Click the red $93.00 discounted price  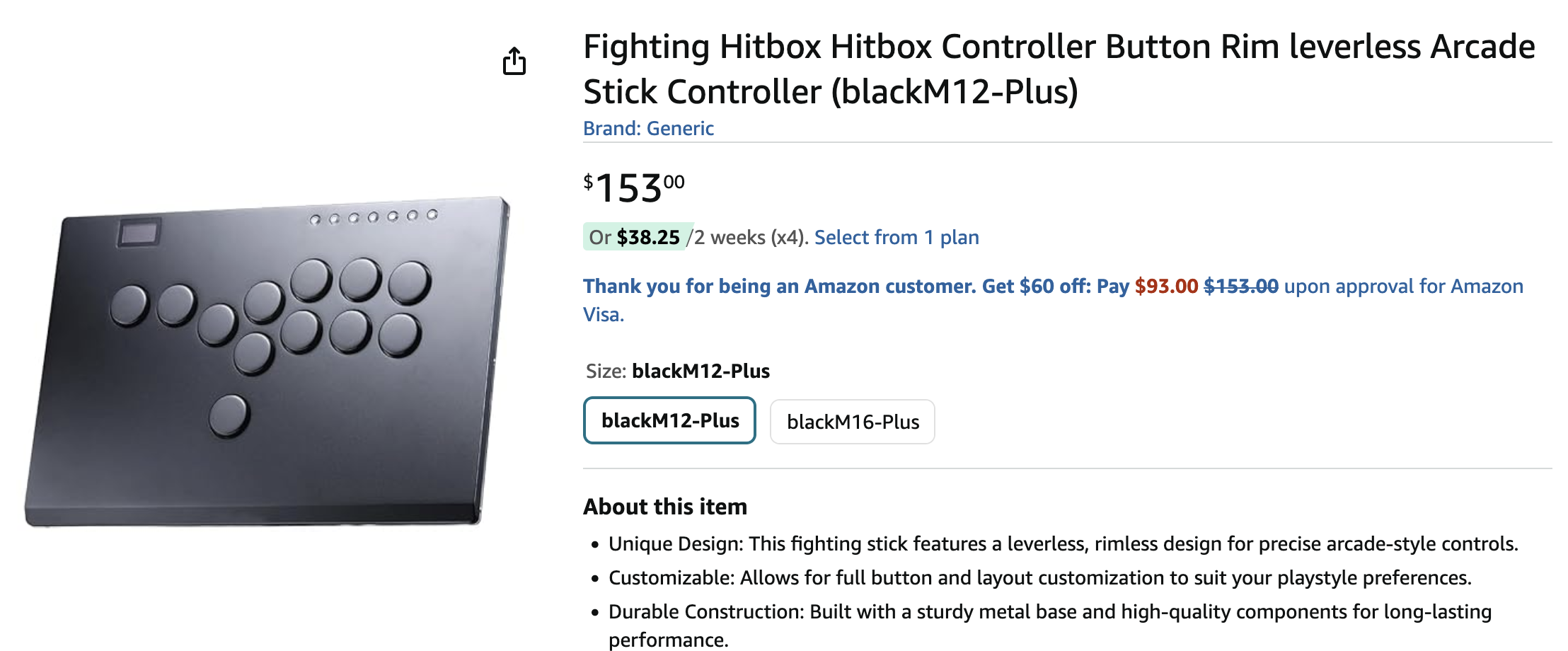click(1166, 287)
